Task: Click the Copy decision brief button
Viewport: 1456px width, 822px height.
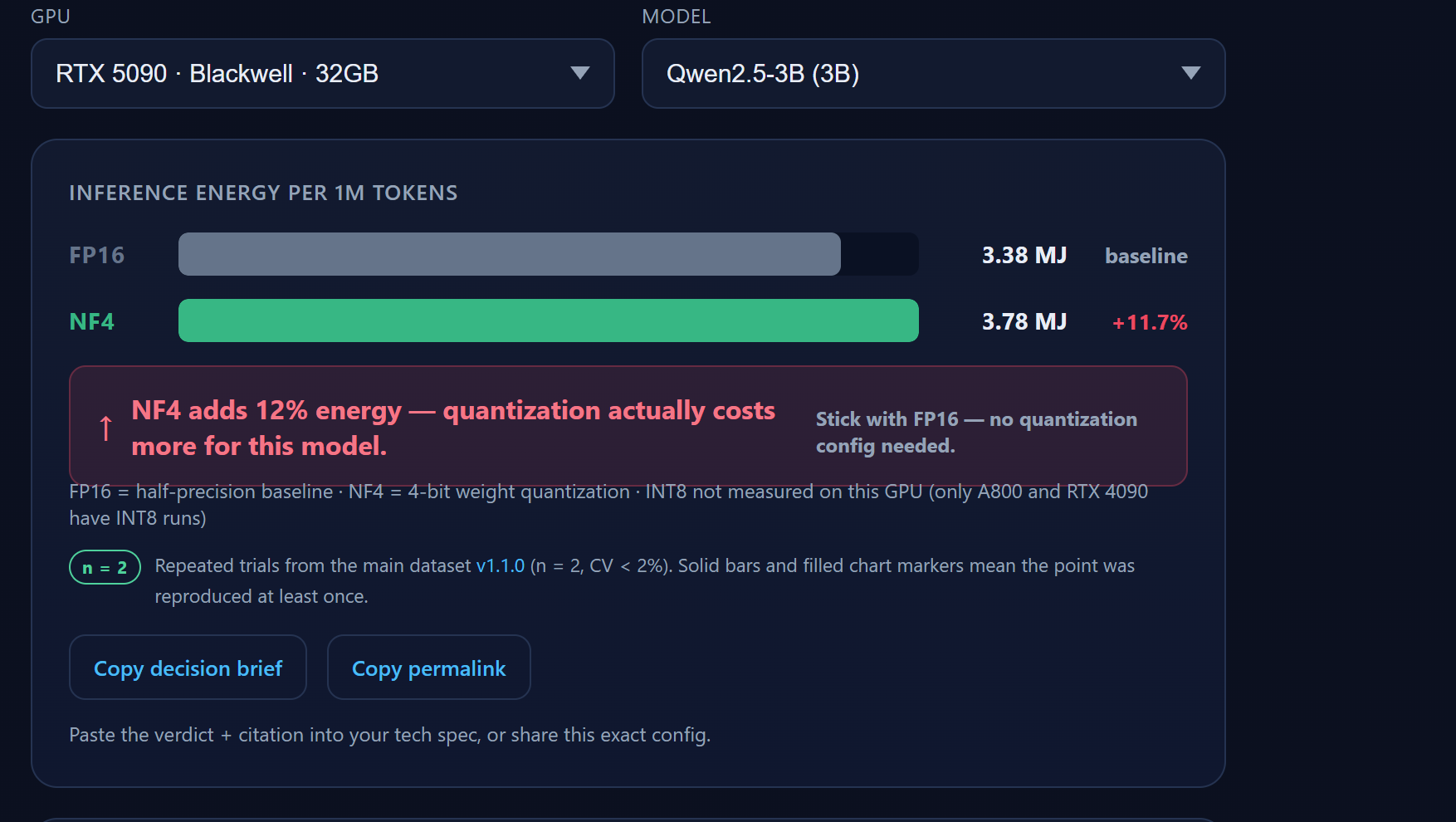Action: point(188,668)
